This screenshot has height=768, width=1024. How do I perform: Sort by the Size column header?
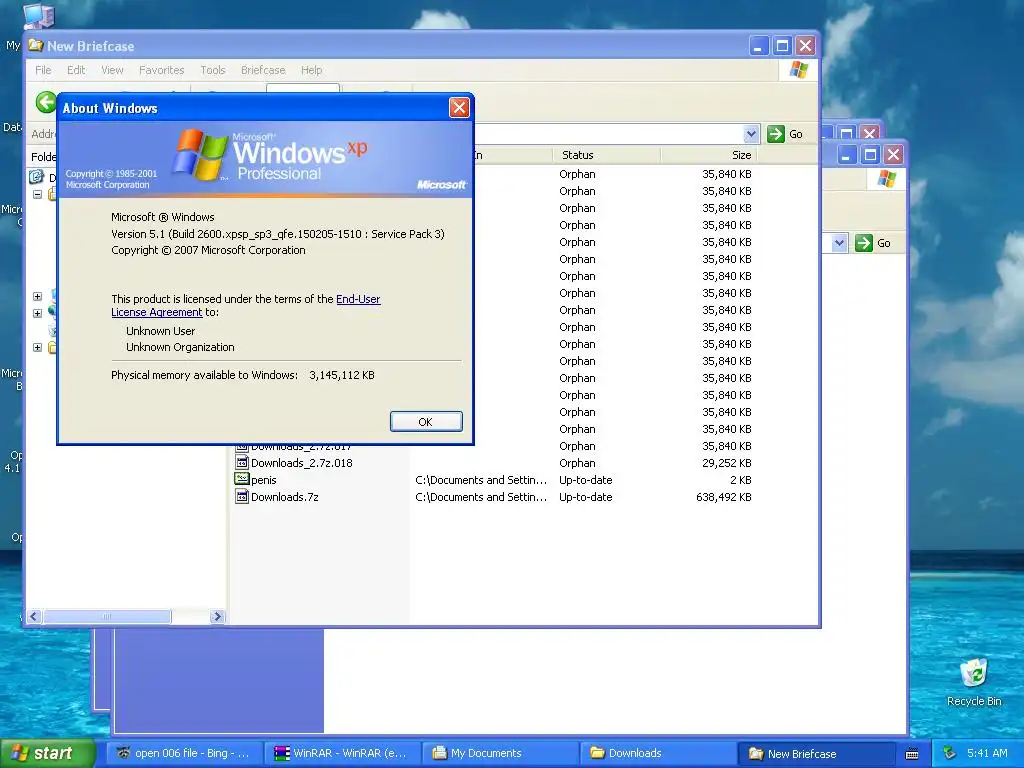tap(709, 155)
